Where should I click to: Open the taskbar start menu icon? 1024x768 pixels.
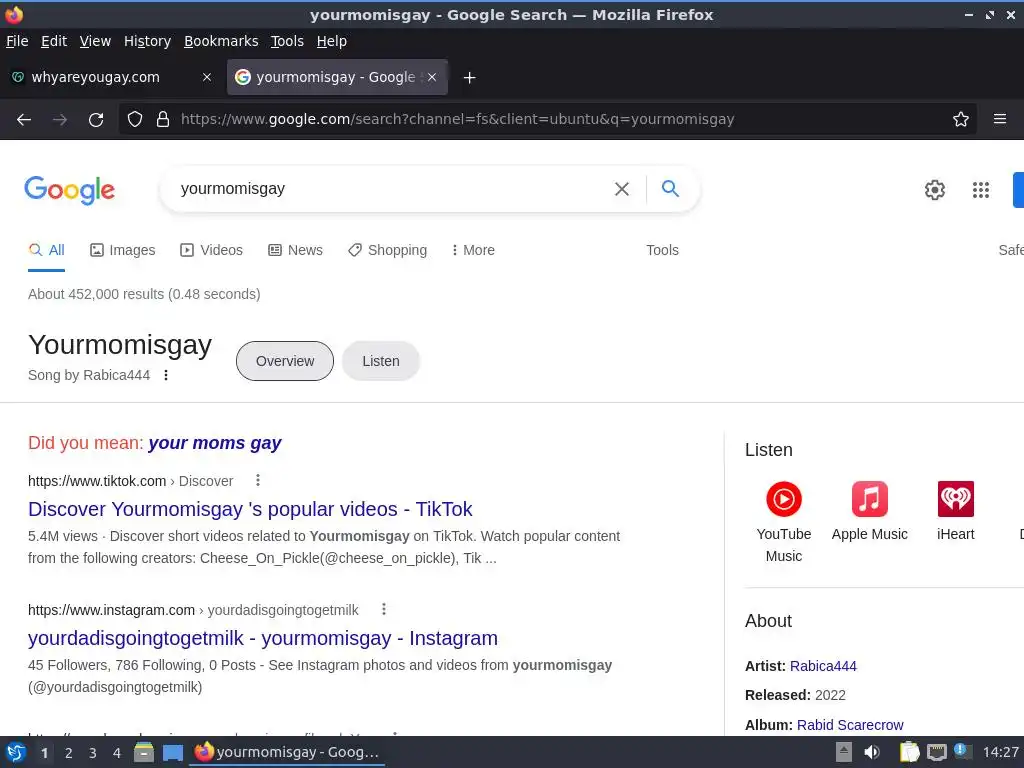click(16, 753)
